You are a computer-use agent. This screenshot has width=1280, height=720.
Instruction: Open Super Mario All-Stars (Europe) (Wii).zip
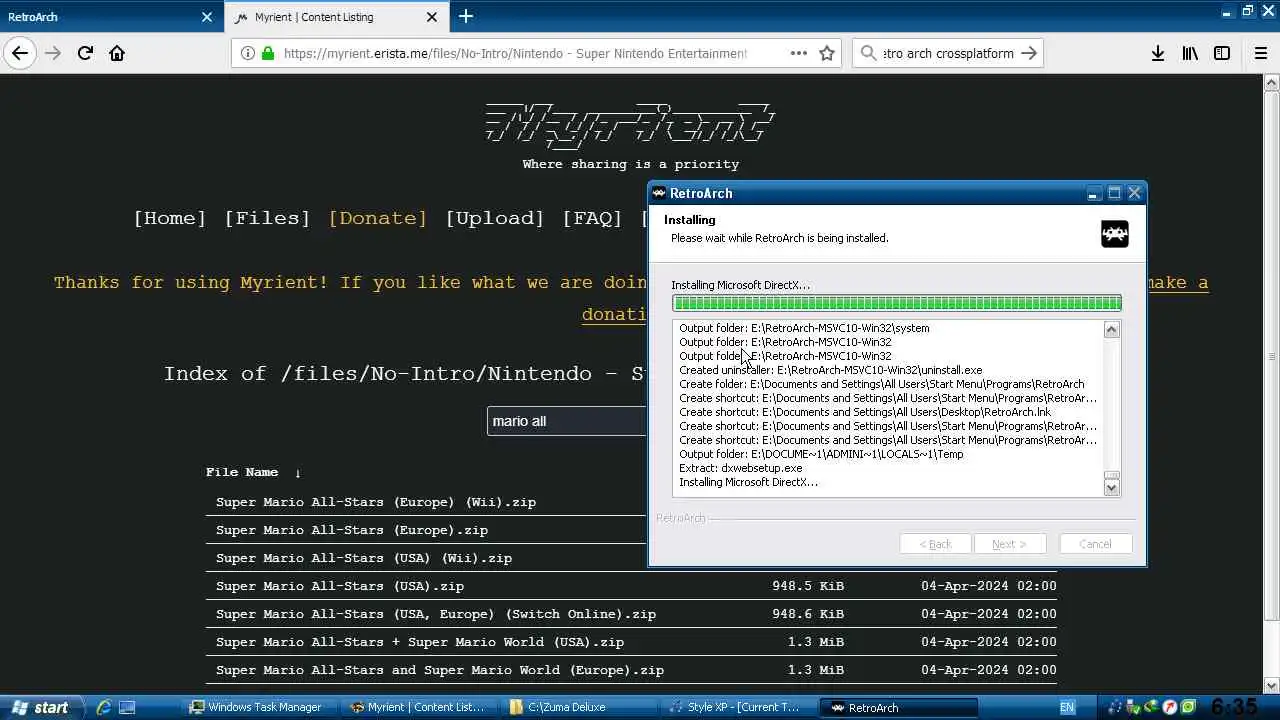[x=376, y=502]
